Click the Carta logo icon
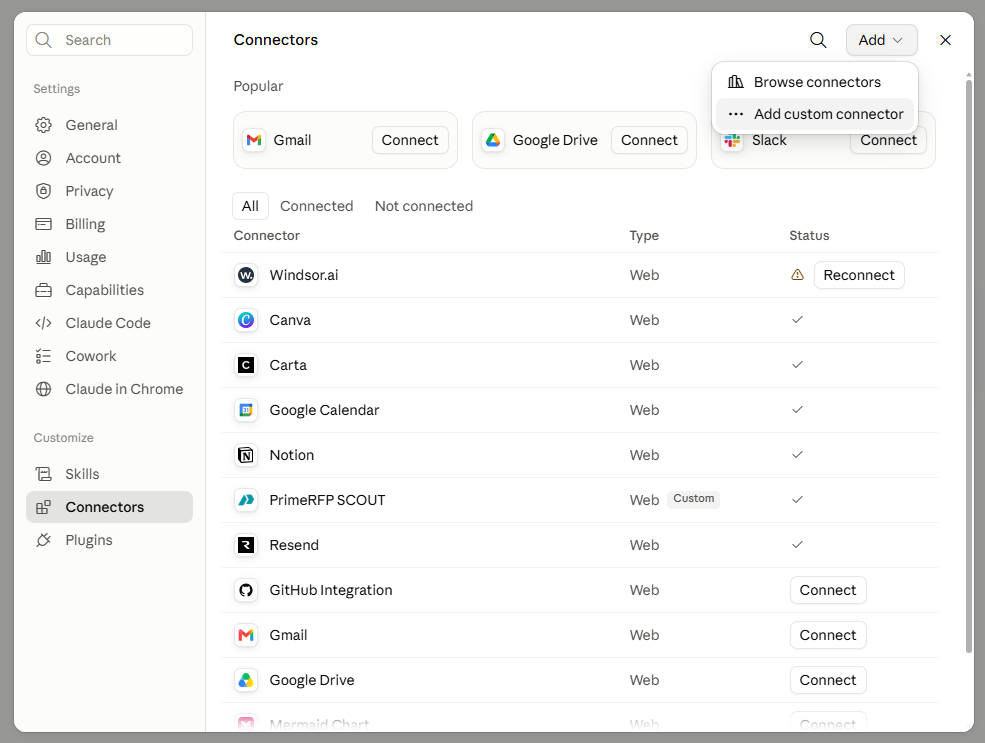This screenshot has width=985, height=743. click(246, 365)
